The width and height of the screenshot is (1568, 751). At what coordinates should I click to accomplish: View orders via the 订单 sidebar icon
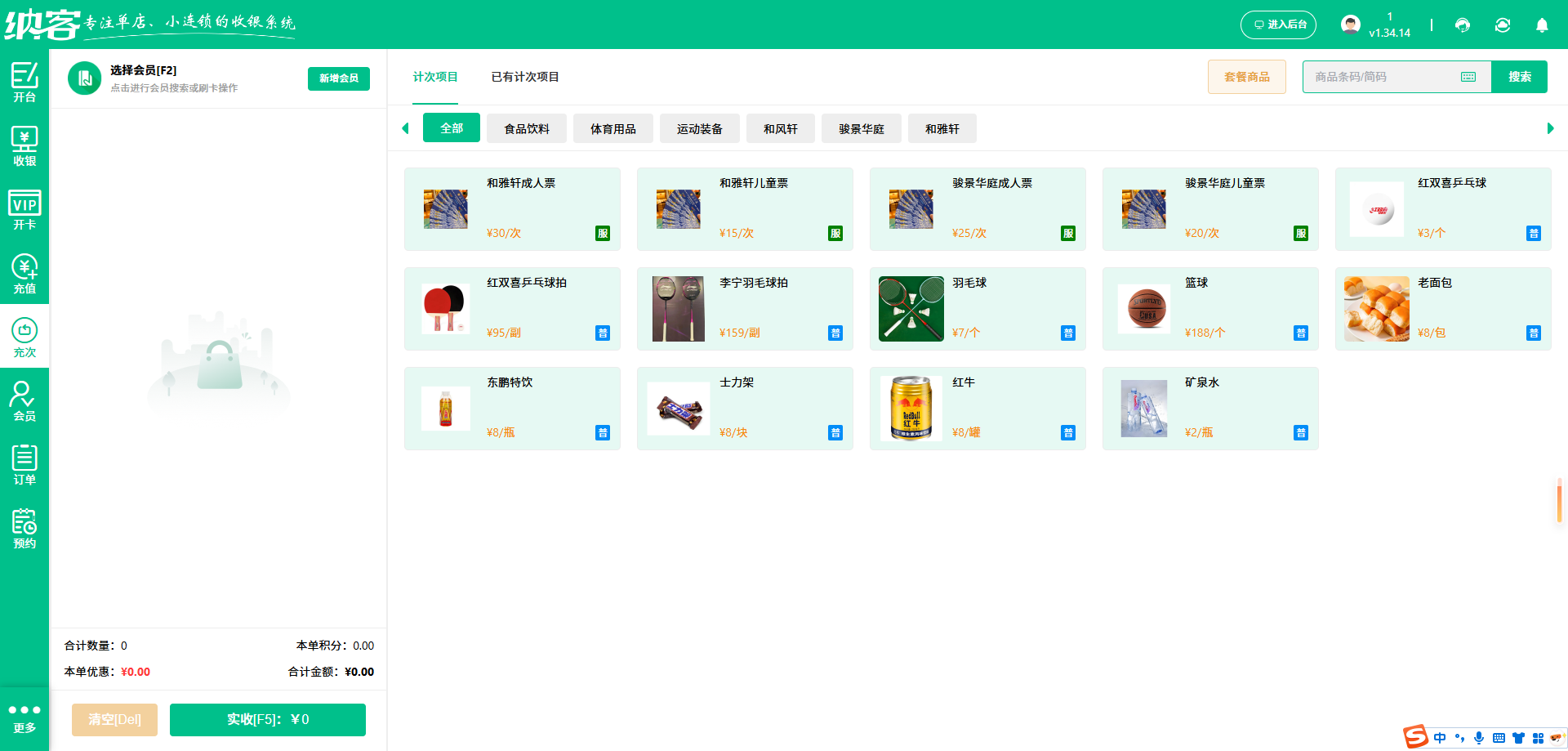[x=24, y=463]
